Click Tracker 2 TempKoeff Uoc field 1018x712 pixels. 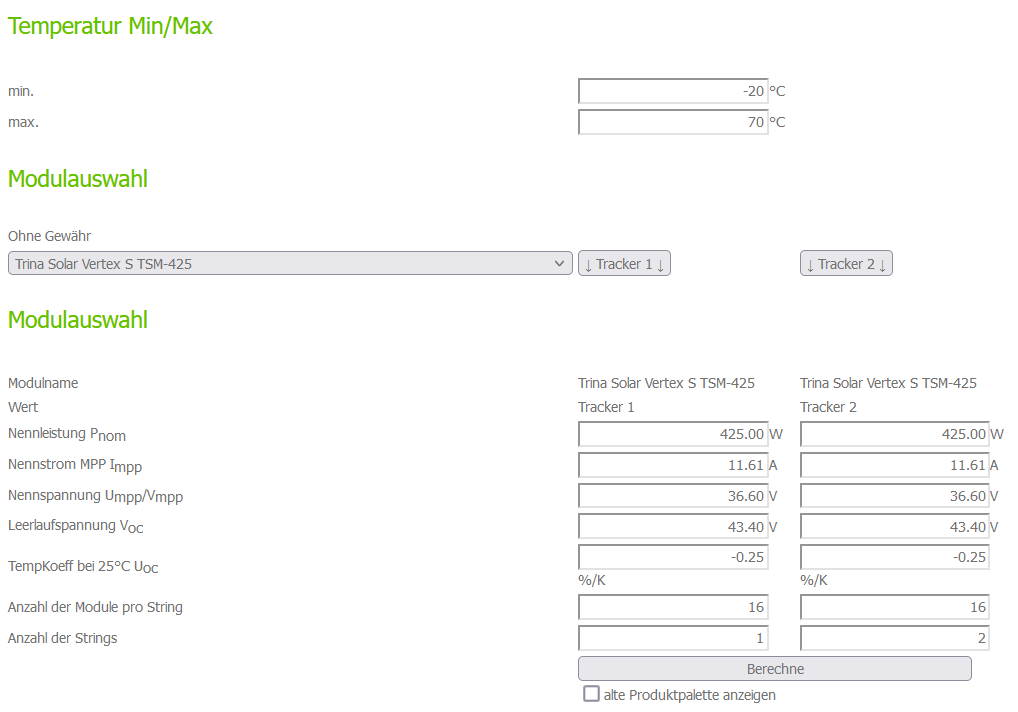(x=895, y=557)
